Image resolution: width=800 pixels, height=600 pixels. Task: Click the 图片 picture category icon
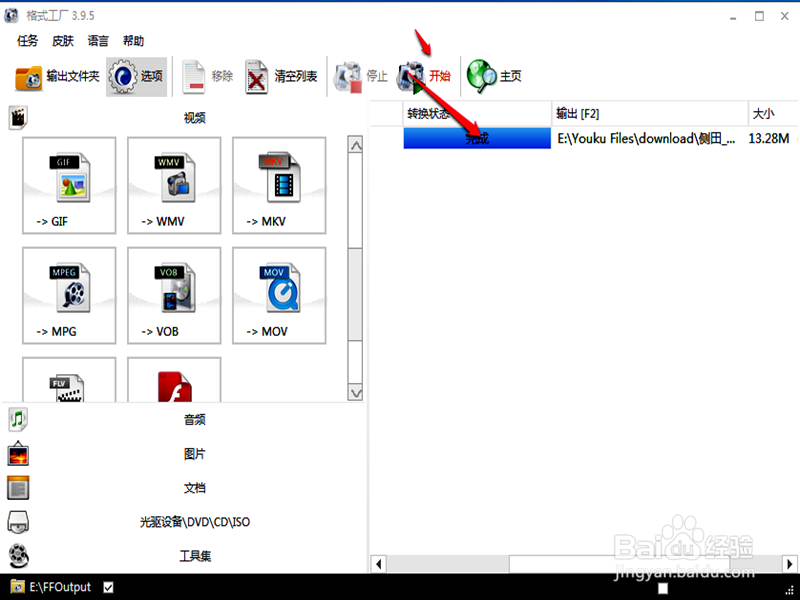pyautogui.click(x=17, y=453)
